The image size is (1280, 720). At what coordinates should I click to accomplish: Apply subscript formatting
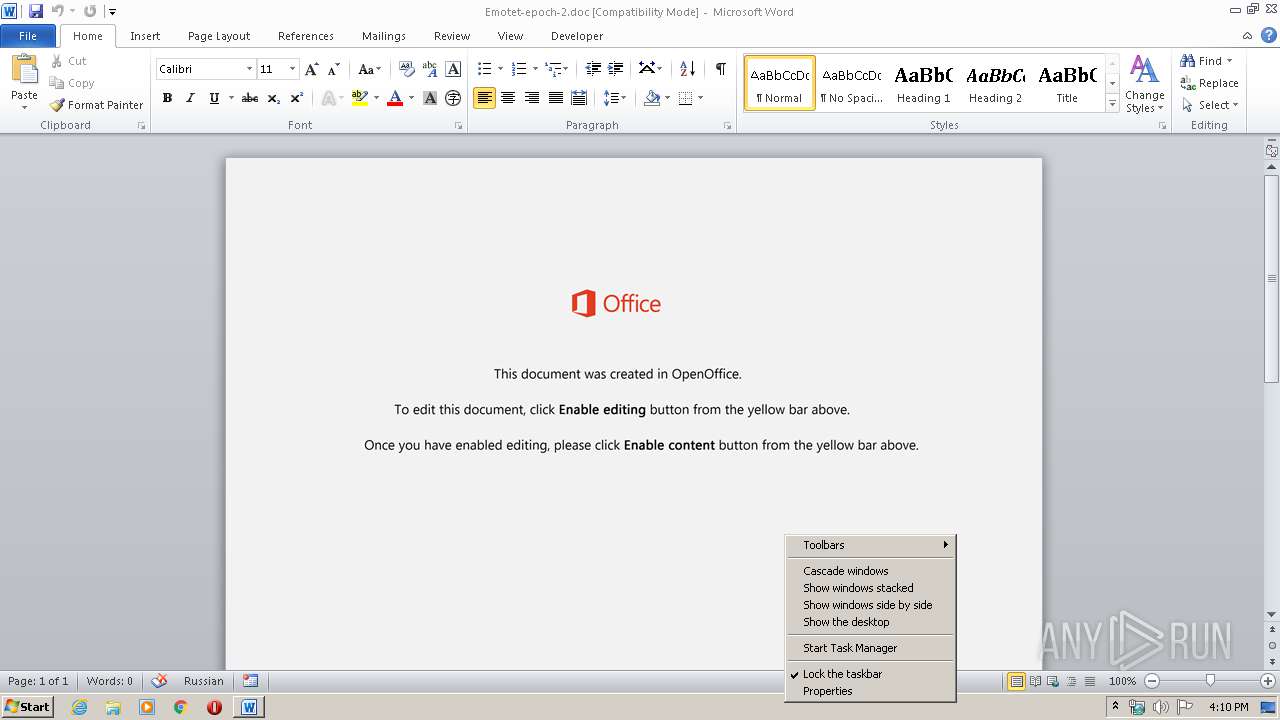pyautogui.click(x=273, y=98)
